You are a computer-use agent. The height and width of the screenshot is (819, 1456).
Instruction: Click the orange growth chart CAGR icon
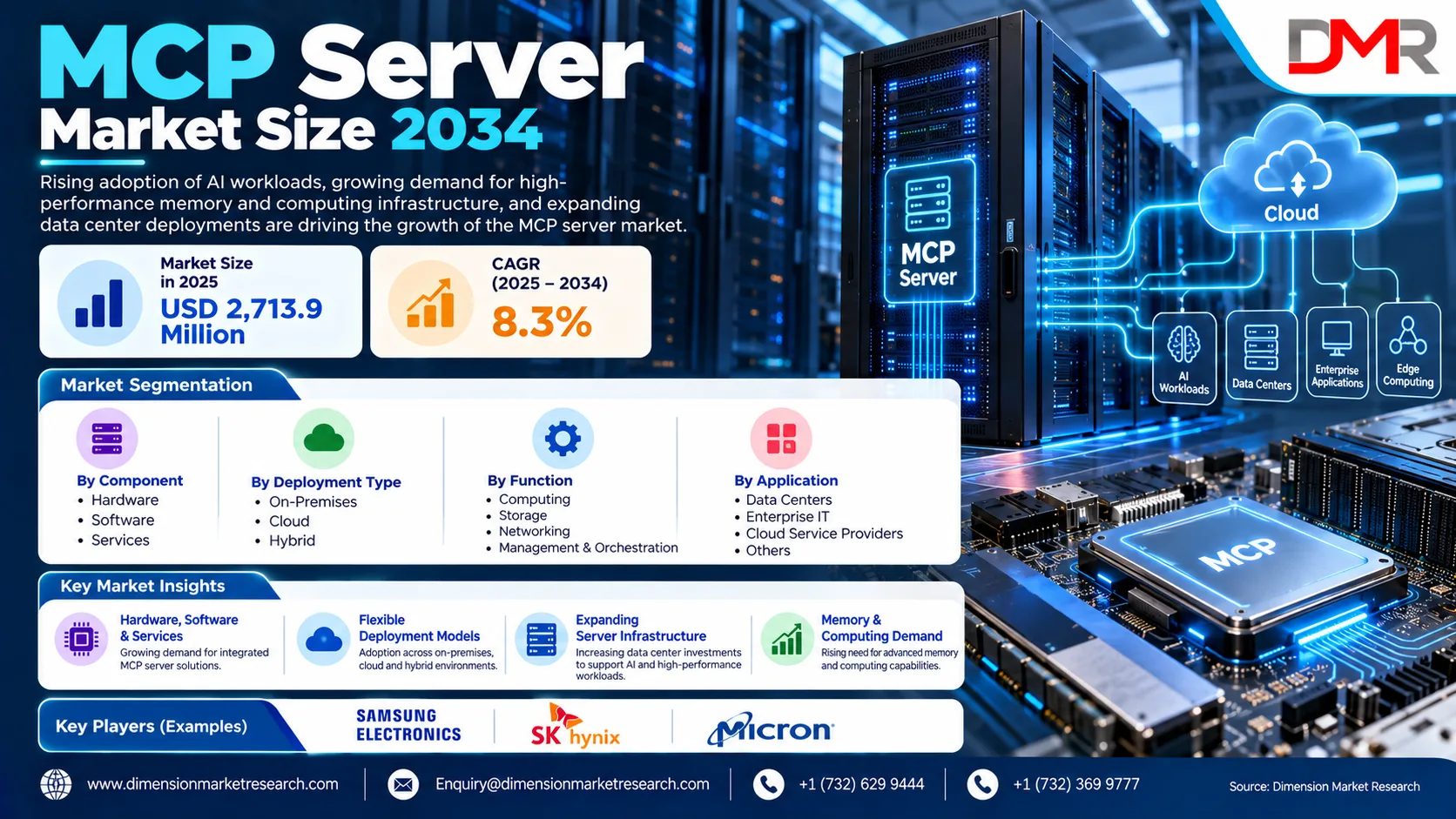pyautogui.click(x=430, y=303)
